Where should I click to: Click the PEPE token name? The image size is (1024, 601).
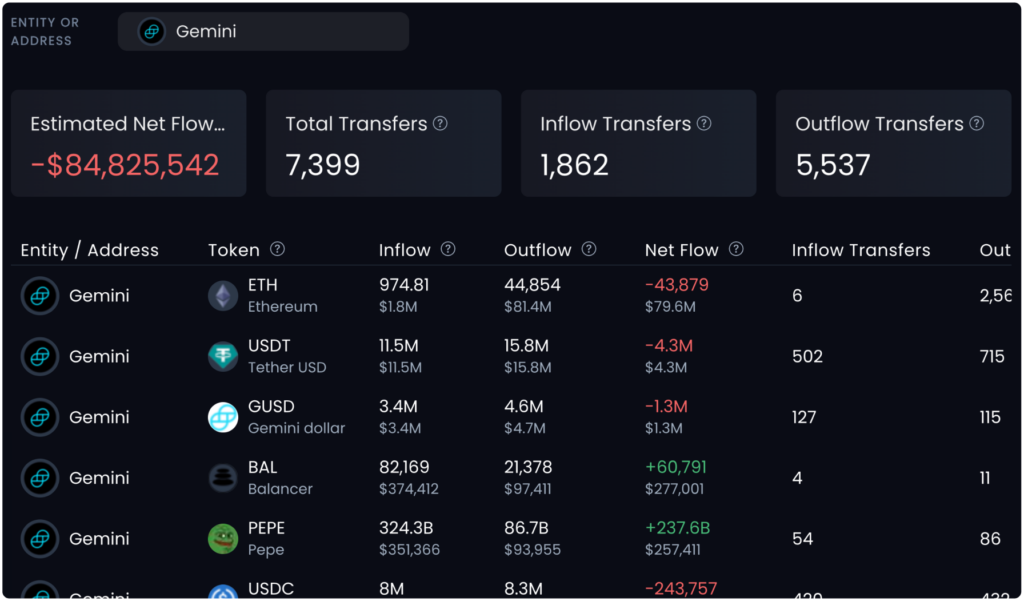click(x=266, y=528)
